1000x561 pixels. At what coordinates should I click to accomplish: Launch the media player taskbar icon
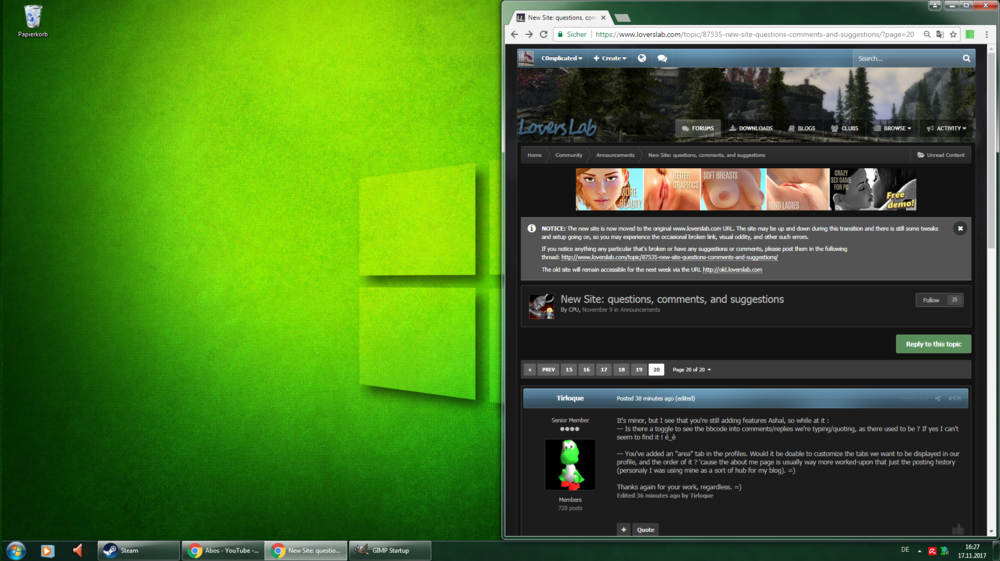click(47, 550)
